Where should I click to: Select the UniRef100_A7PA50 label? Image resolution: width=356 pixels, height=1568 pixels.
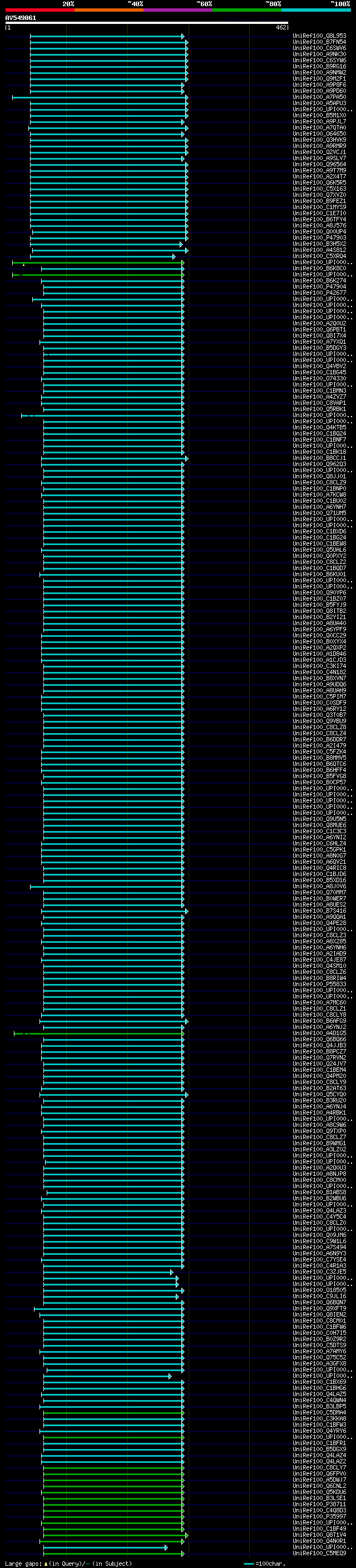pos(319,97)
